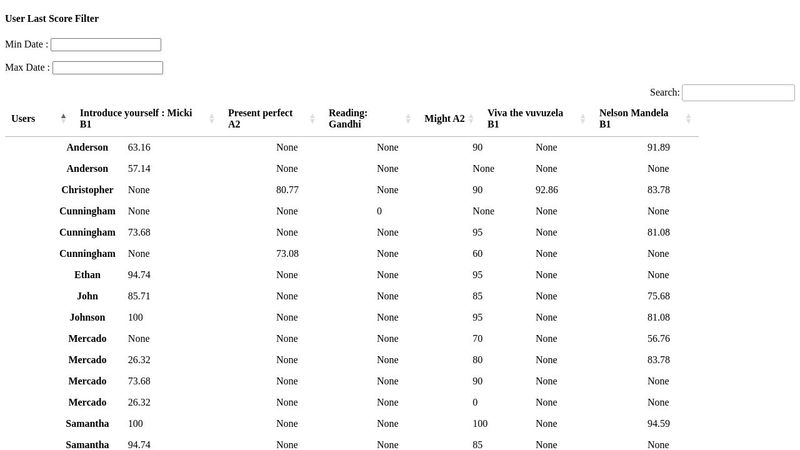Click Introduce yourself : Micki B1 header

click(136, 118)
